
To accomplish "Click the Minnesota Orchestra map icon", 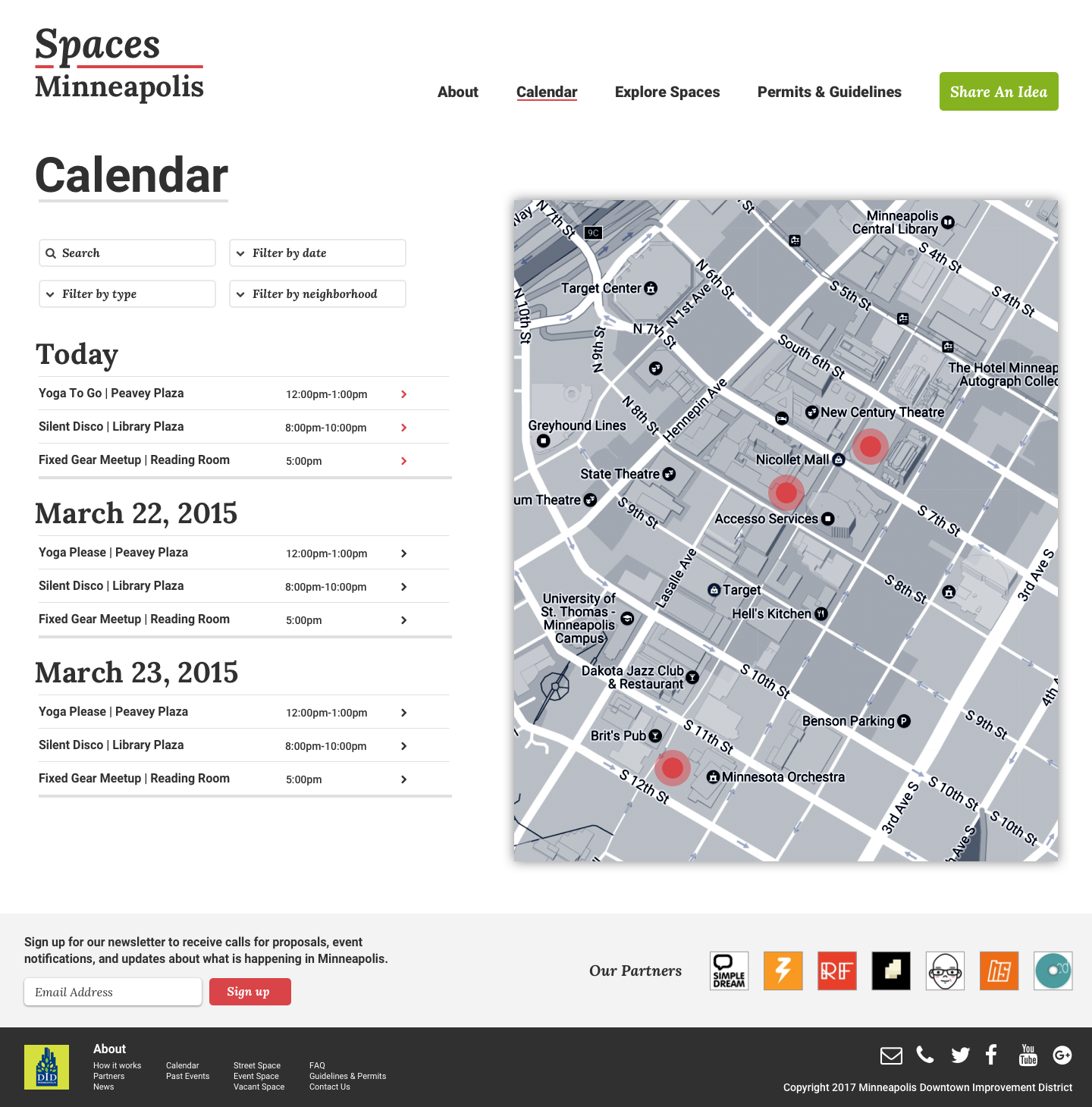I will click(714, 777).
